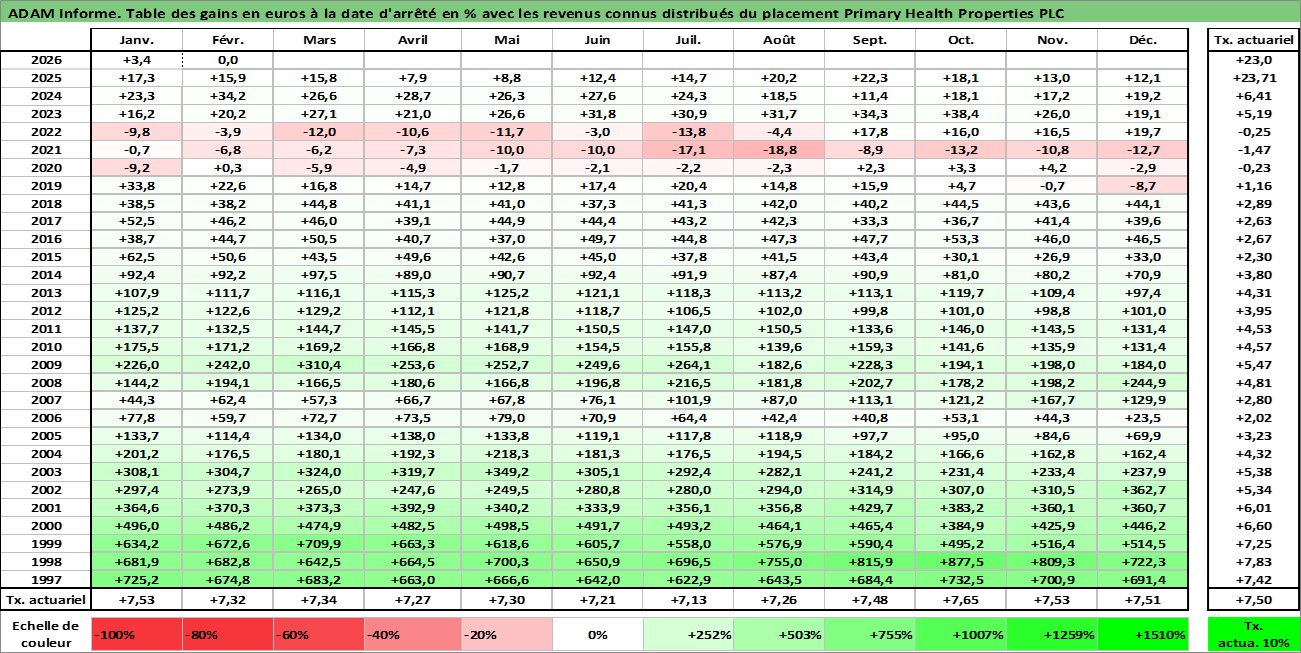Screen dimensions: 1301x653
Task: Pick the +1510% bright green swatch
Action: pyautogui.click(x=1142, y=633)
